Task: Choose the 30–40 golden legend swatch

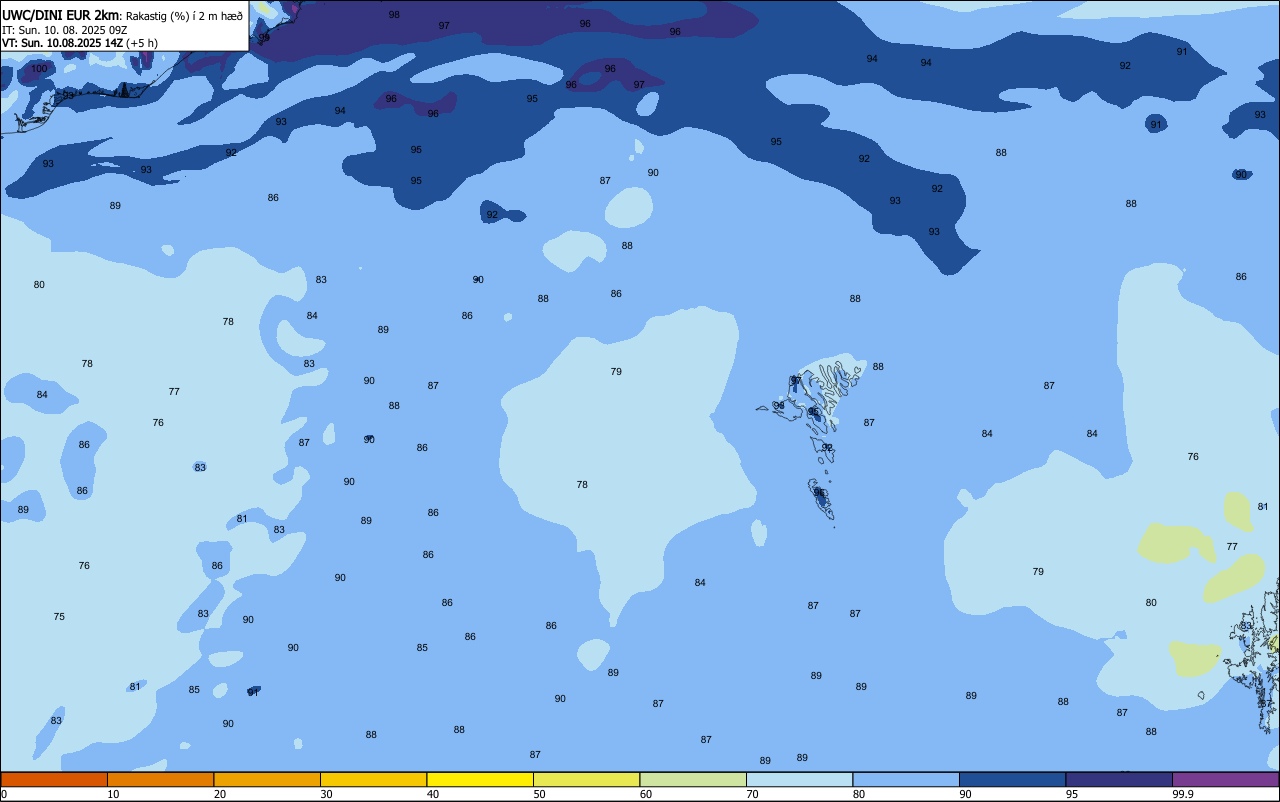Action: (x=373, y=779)
